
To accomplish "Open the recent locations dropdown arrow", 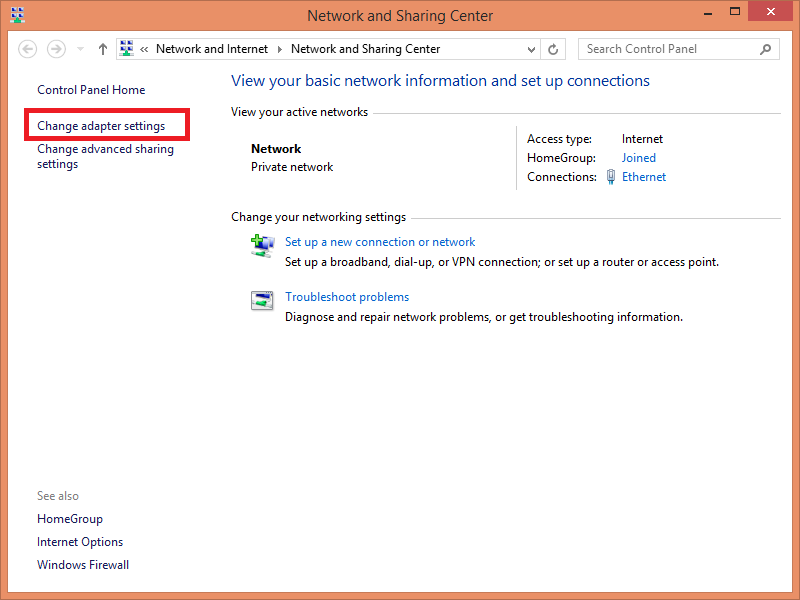I will 80,49.
